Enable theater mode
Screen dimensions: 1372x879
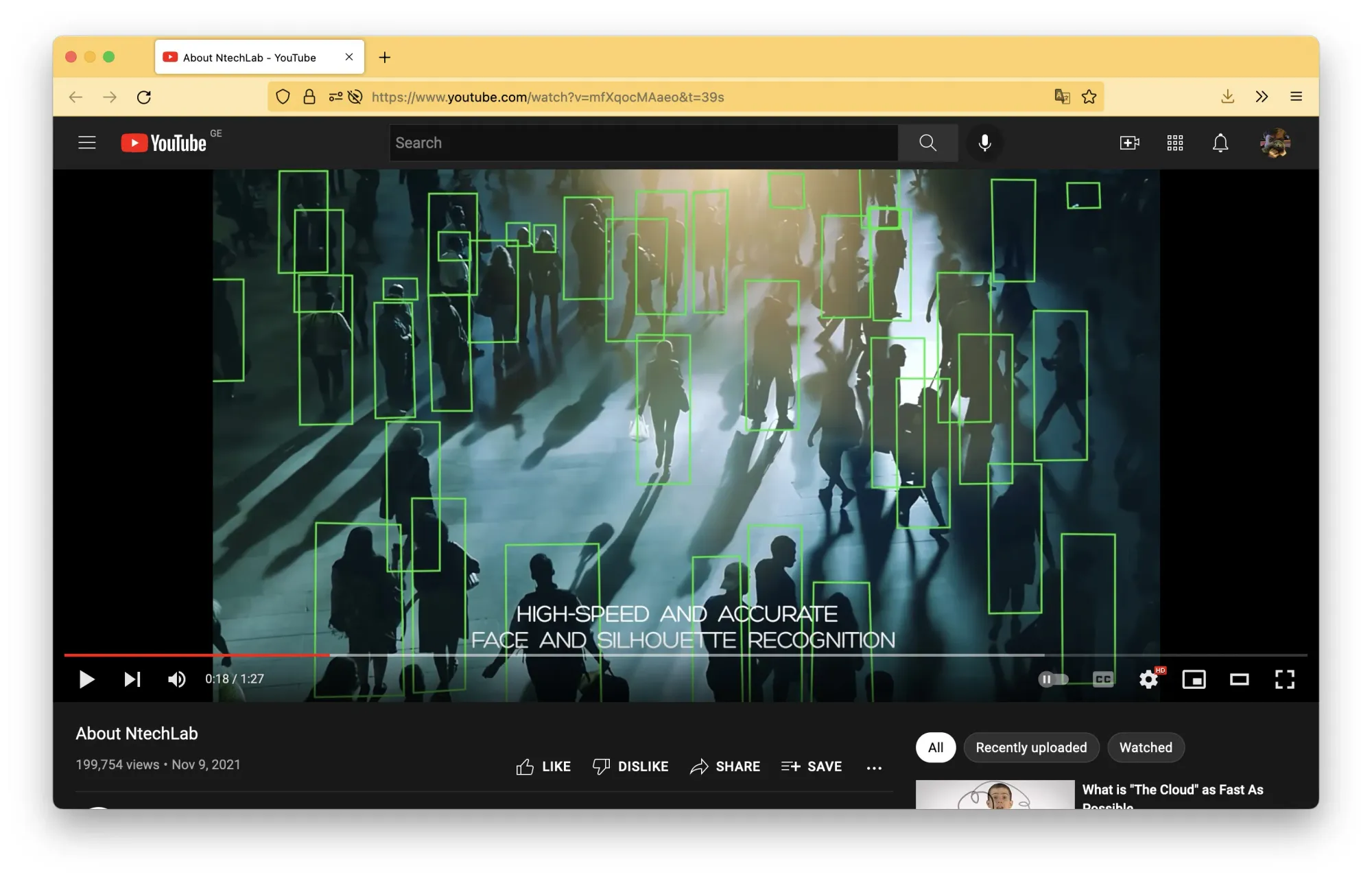(x=1240, y=679)
